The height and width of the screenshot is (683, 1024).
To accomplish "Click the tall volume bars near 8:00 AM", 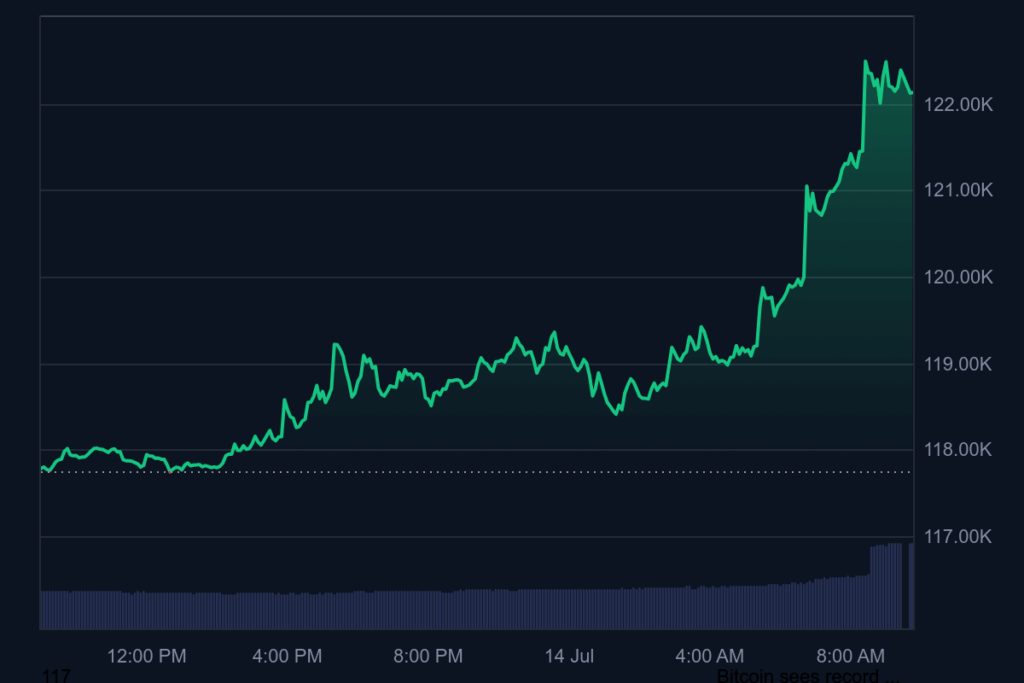I will [886, 586].
